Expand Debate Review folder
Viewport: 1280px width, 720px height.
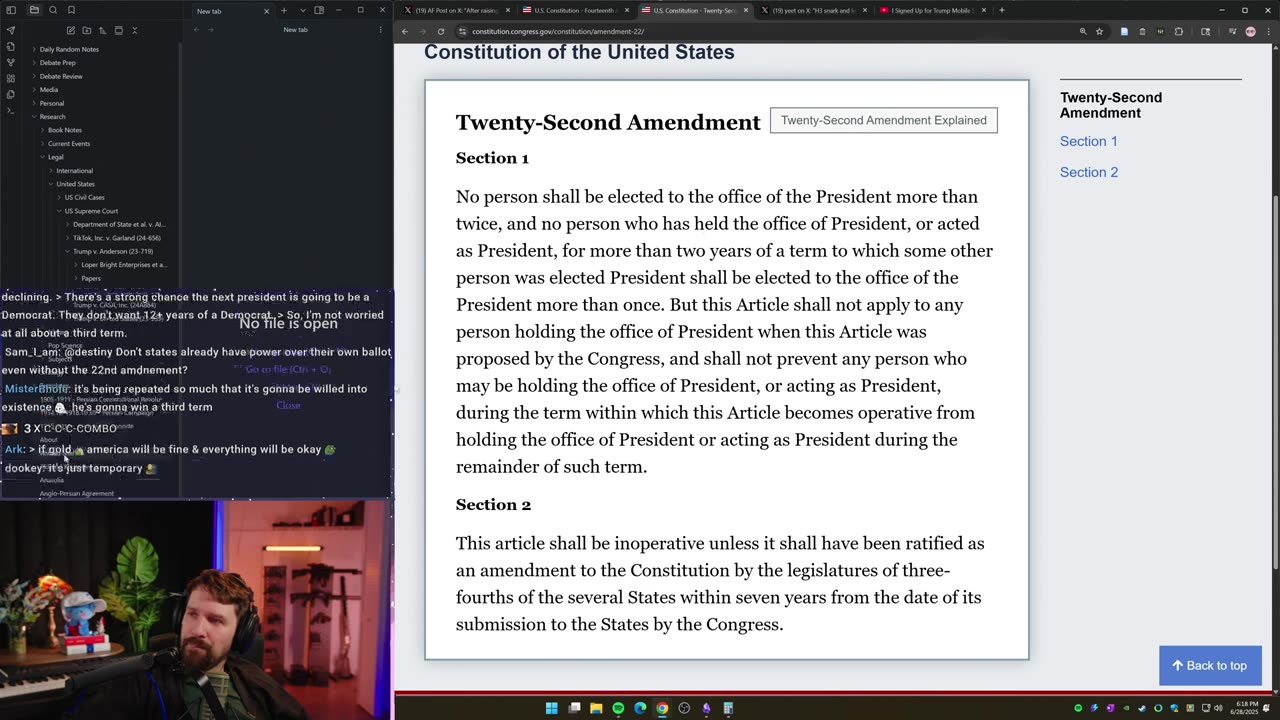(61, 76)
